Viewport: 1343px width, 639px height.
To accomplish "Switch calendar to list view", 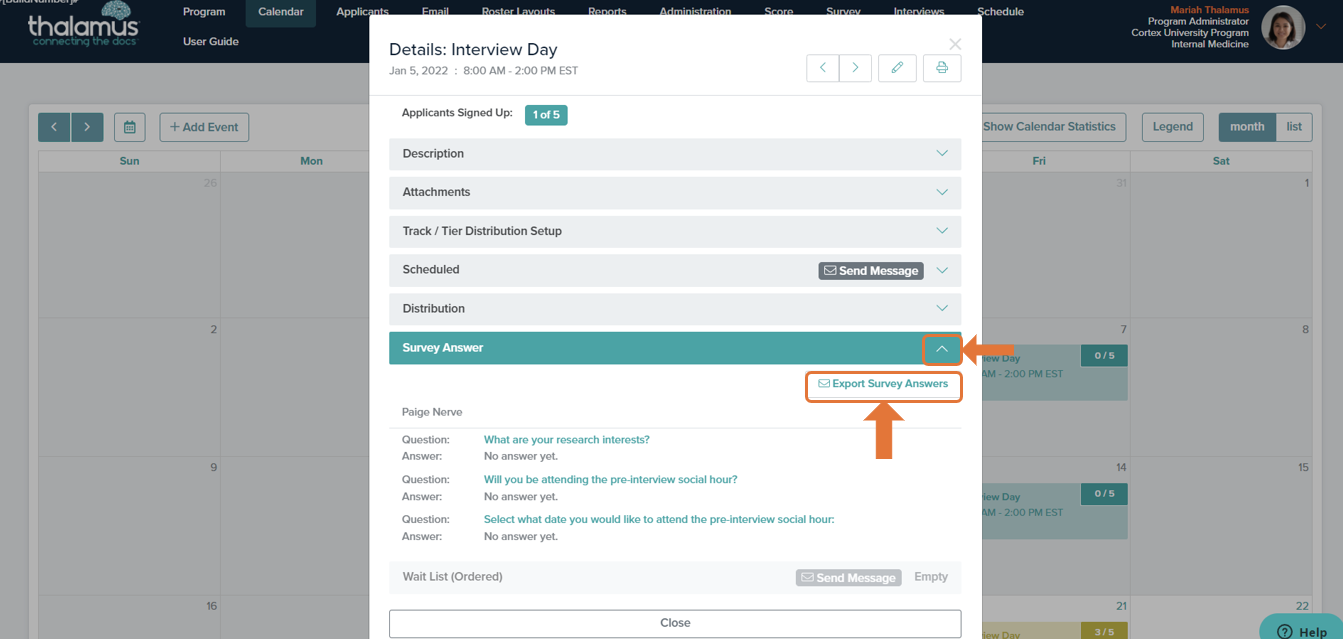I will (1294, 127).
